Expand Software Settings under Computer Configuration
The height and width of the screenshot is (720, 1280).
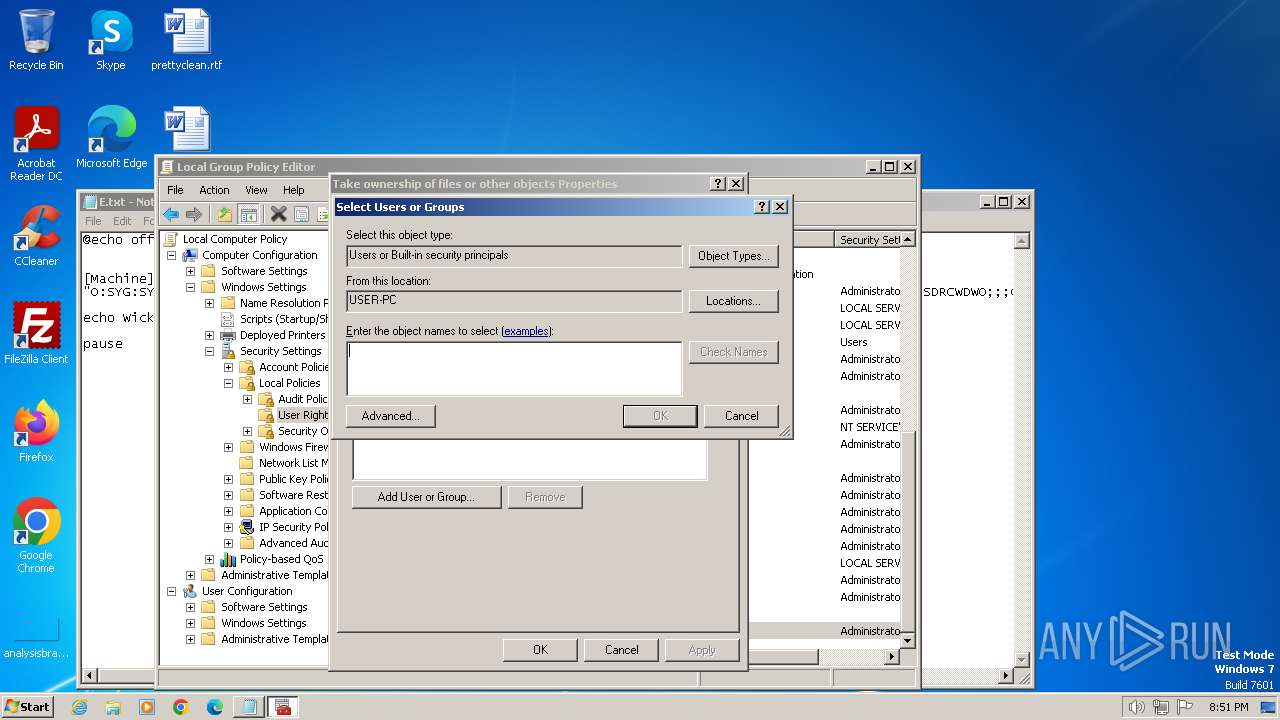[190, 271]
